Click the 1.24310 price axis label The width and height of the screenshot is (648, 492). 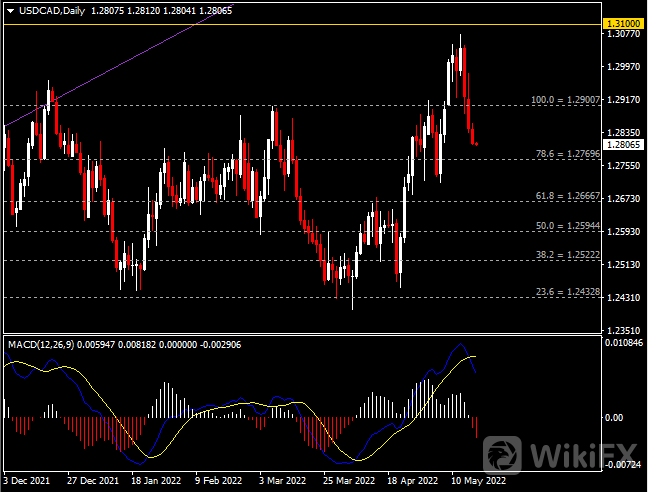625,298
